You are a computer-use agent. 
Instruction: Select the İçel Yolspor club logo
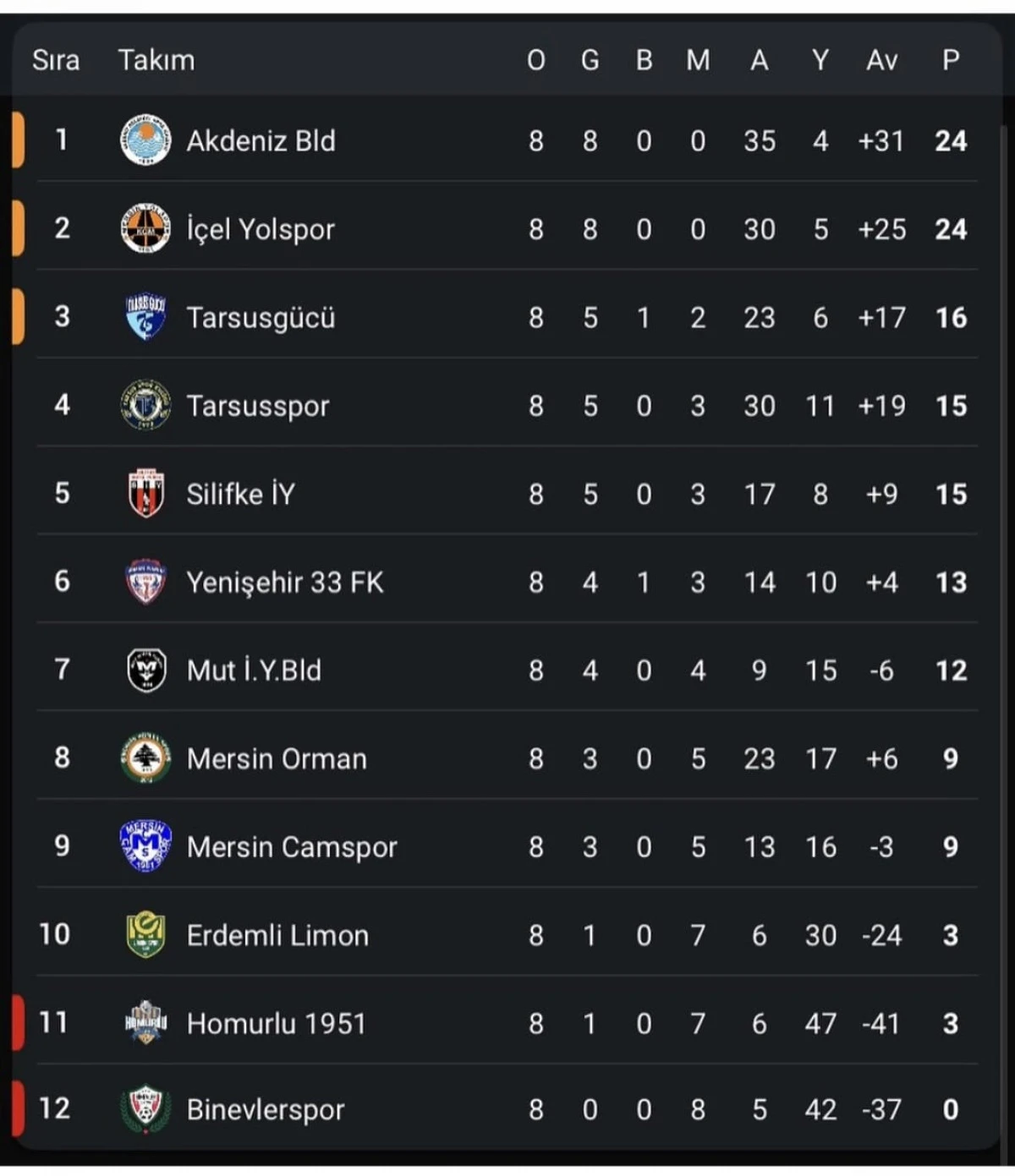[x=145, y=229]
